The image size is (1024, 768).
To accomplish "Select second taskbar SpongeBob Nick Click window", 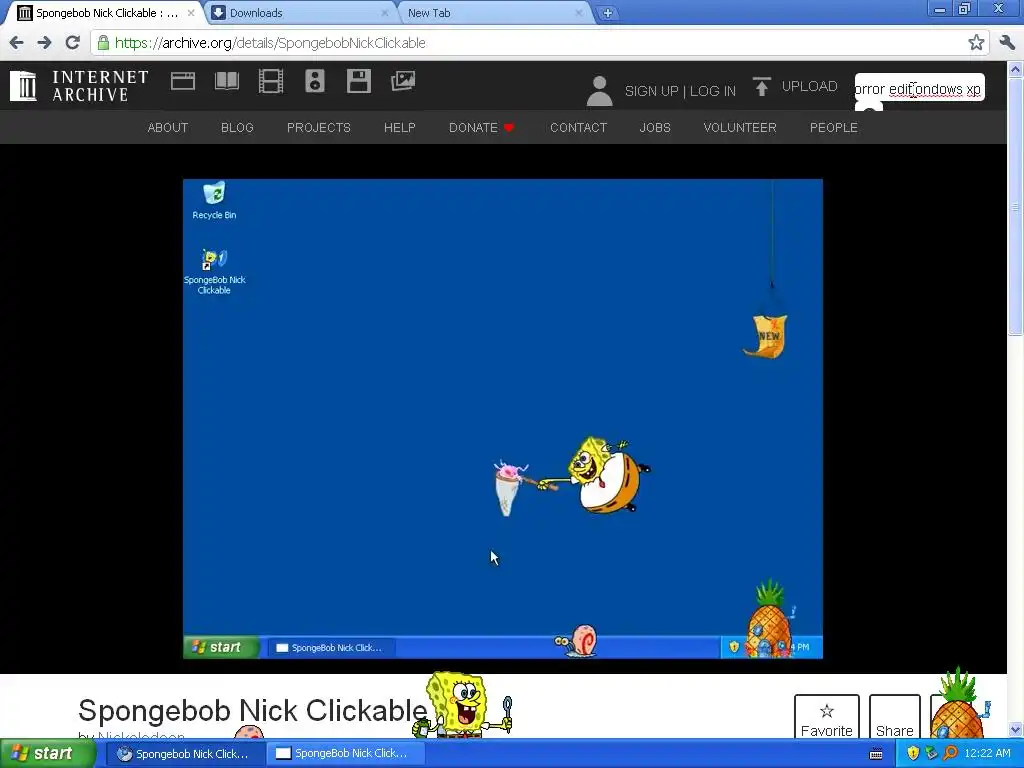I will tap(345, 753).
